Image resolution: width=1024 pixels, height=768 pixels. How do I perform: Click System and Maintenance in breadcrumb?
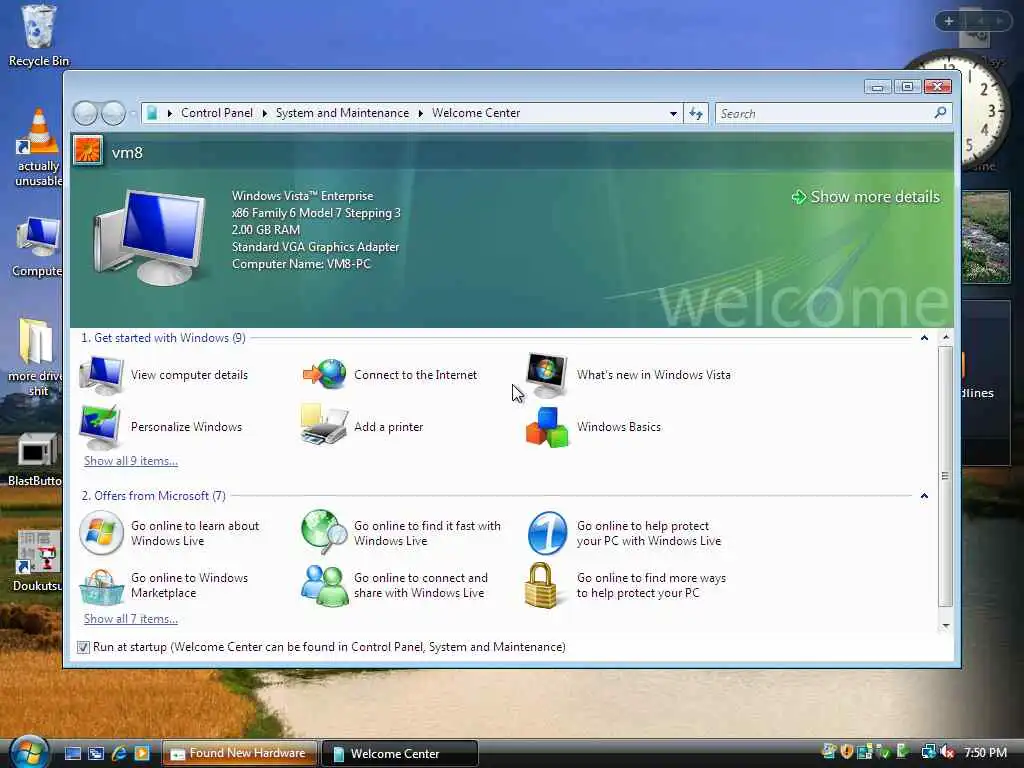[342, 113]
